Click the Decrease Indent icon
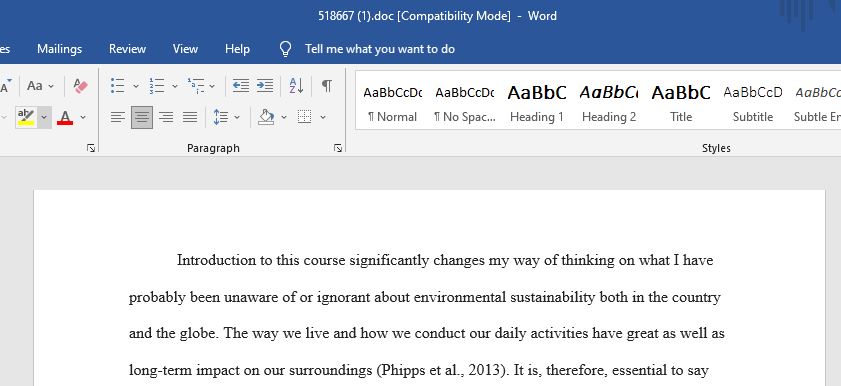The width and height of the screenshot is (841, 386). (x=241, y=86)
